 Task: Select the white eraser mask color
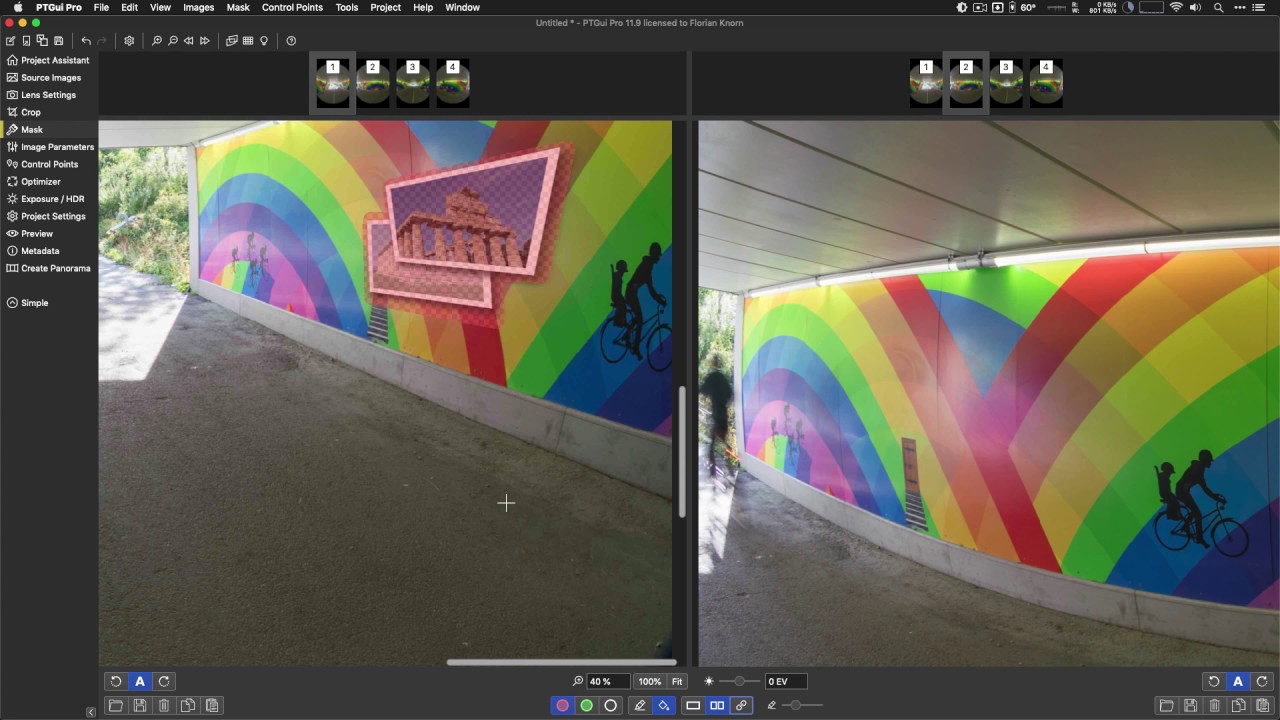click(611, 705)
